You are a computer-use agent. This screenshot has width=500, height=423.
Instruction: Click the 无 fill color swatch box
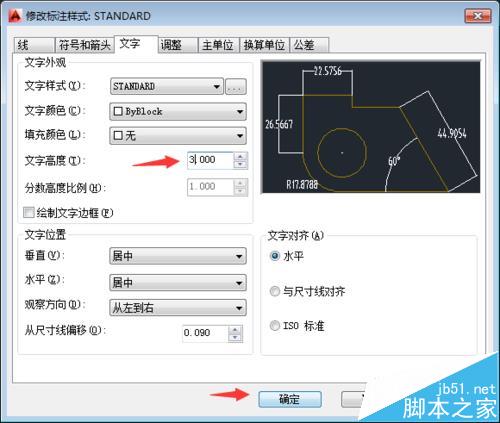point(118,136)
